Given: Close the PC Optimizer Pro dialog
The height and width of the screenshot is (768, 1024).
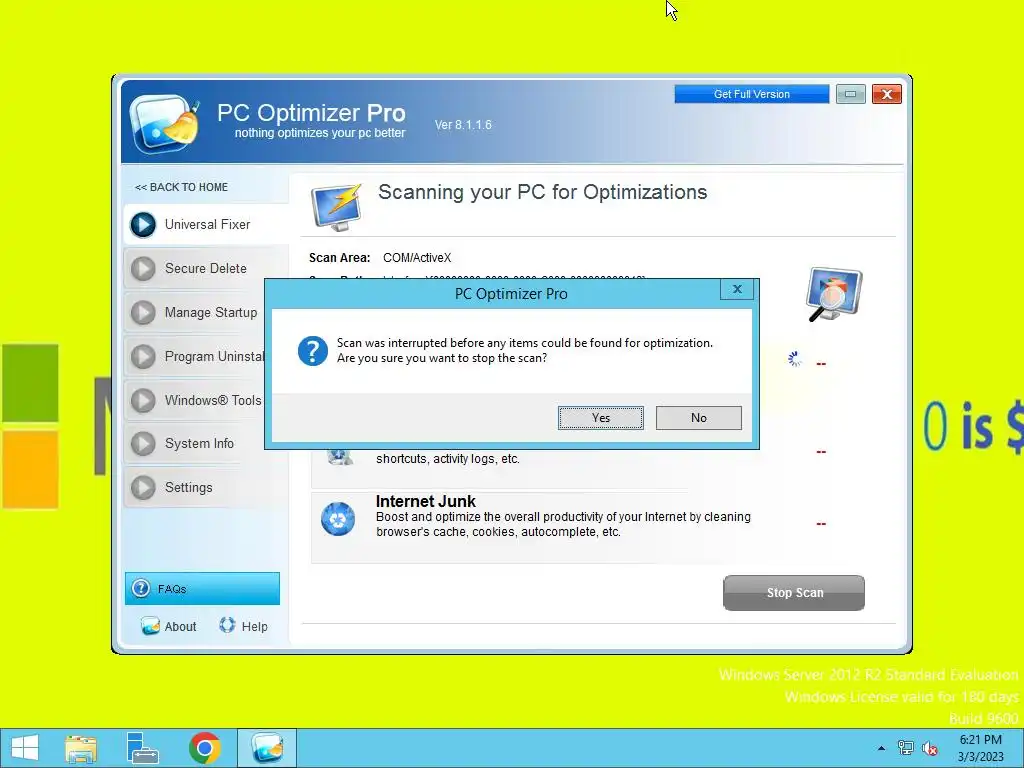Looking at the screenshot, I should (737, 289).
